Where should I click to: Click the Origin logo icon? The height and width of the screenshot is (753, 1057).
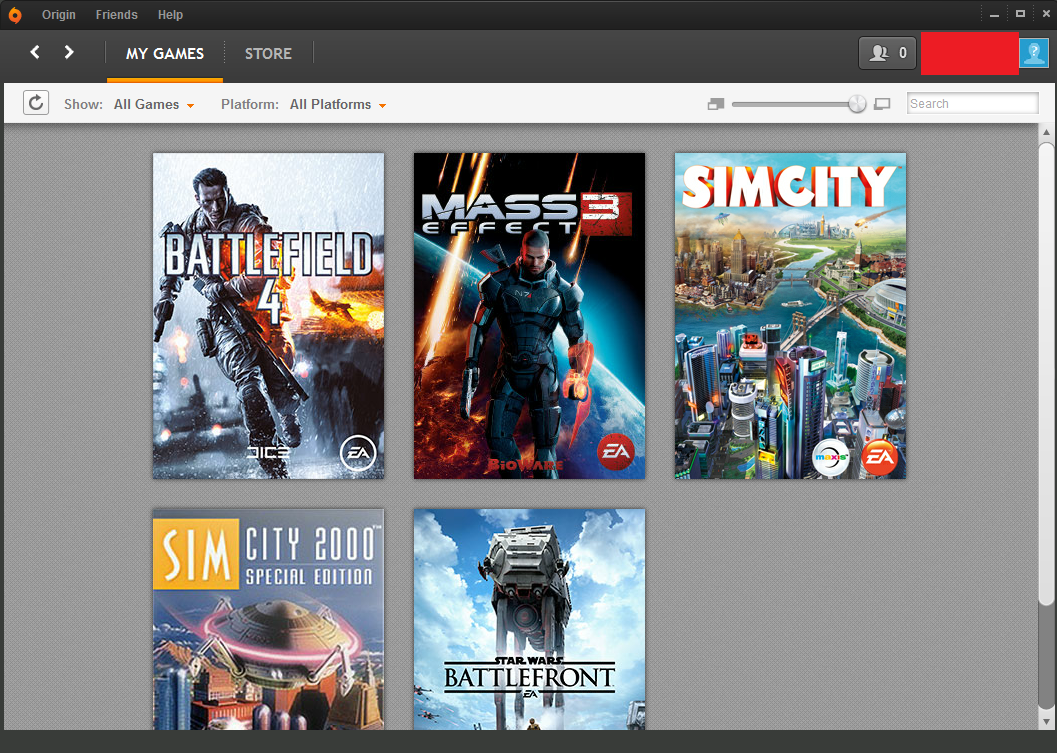click(15, 15)
